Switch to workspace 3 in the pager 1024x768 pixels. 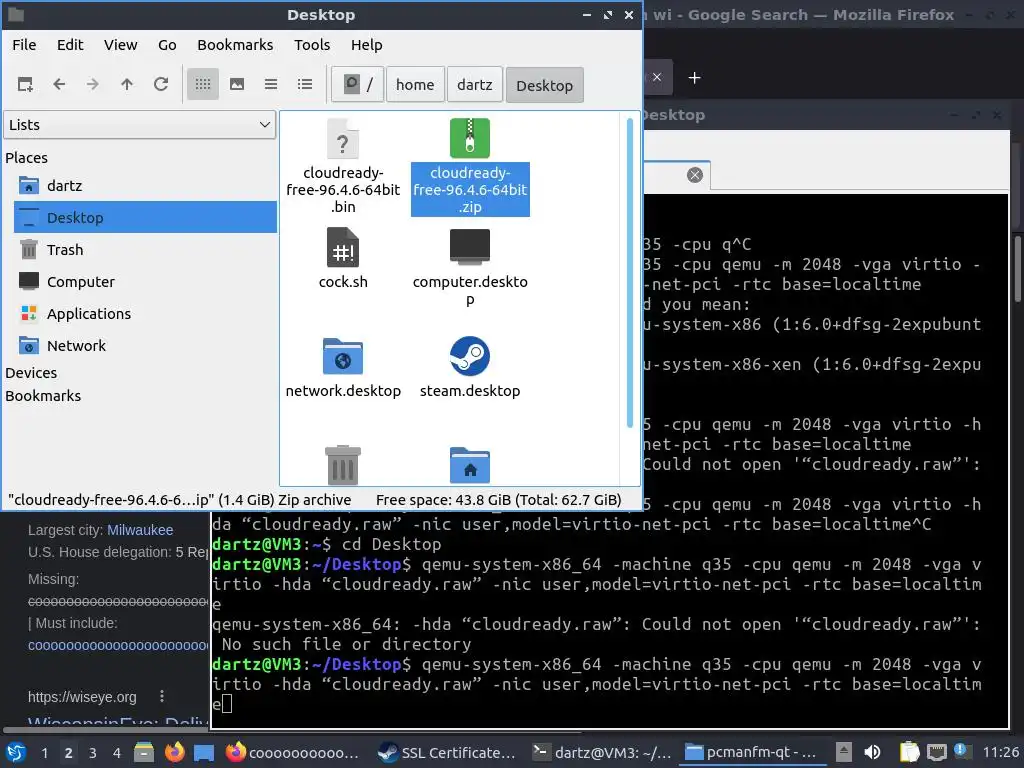[93, 753]
